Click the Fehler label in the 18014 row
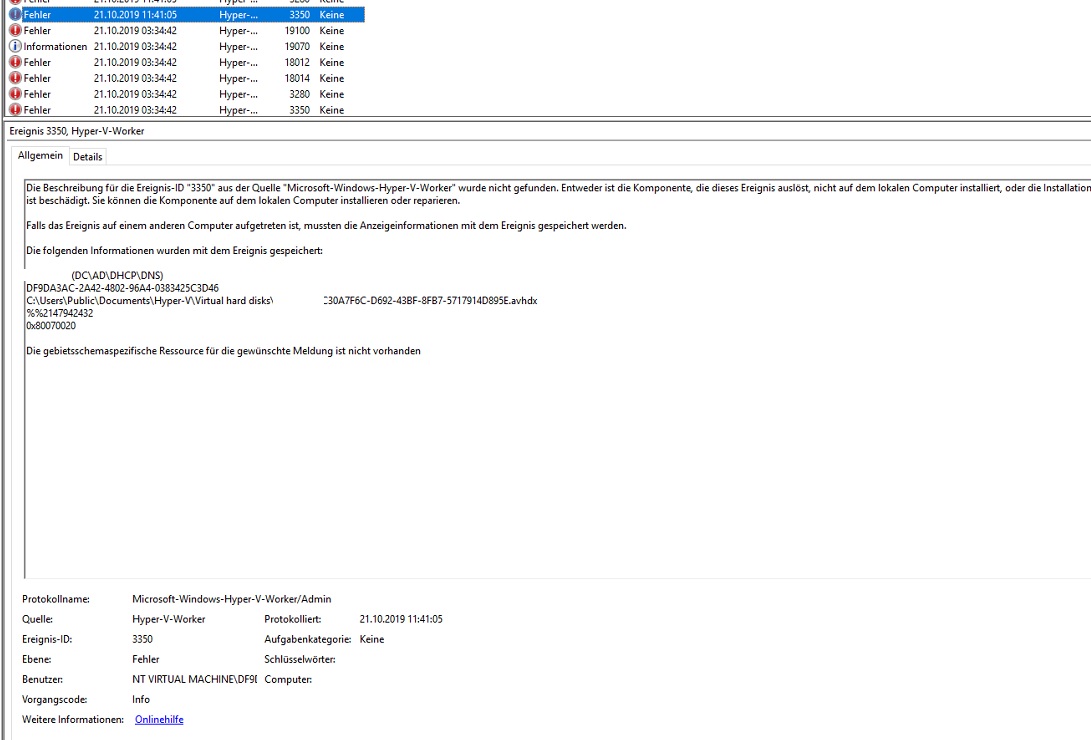Image resolution: width=1091 pixels, height=740 pixels. pos(37,79)
